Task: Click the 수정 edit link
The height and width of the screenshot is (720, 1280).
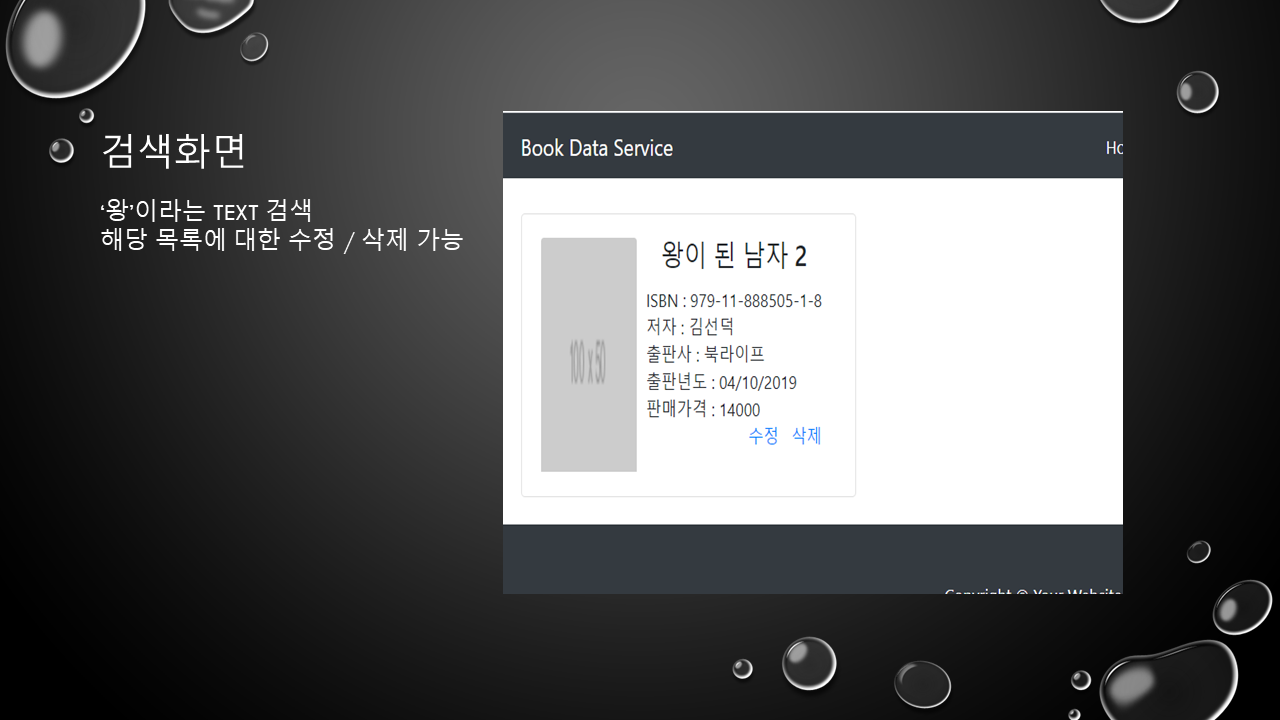Action: [x=763, y=436]
